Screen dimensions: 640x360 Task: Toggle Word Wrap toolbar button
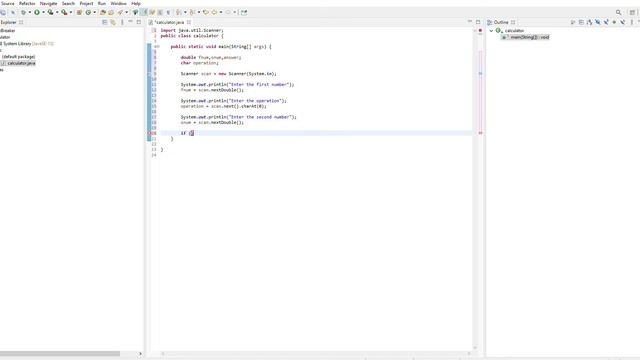point(152,12)
